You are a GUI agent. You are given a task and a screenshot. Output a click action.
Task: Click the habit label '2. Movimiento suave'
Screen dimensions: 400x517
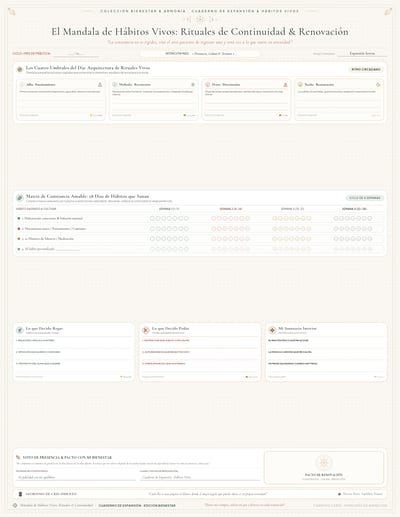(54, 229)
